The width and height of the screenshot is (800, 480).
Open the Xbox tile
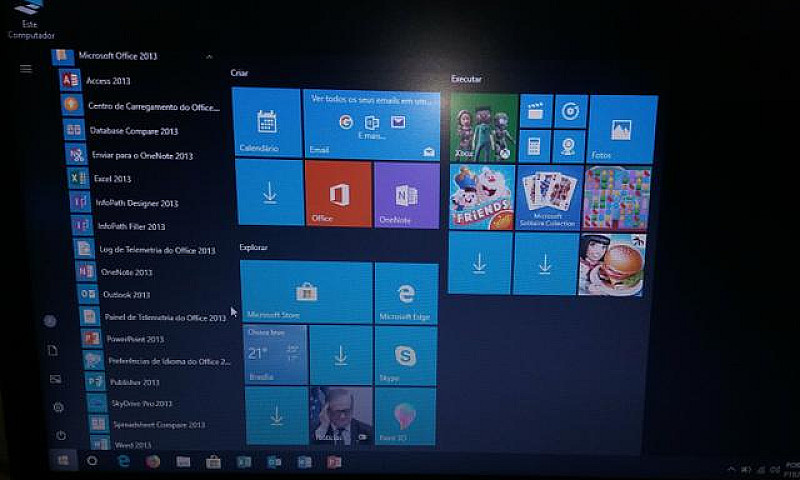point(483,128)
